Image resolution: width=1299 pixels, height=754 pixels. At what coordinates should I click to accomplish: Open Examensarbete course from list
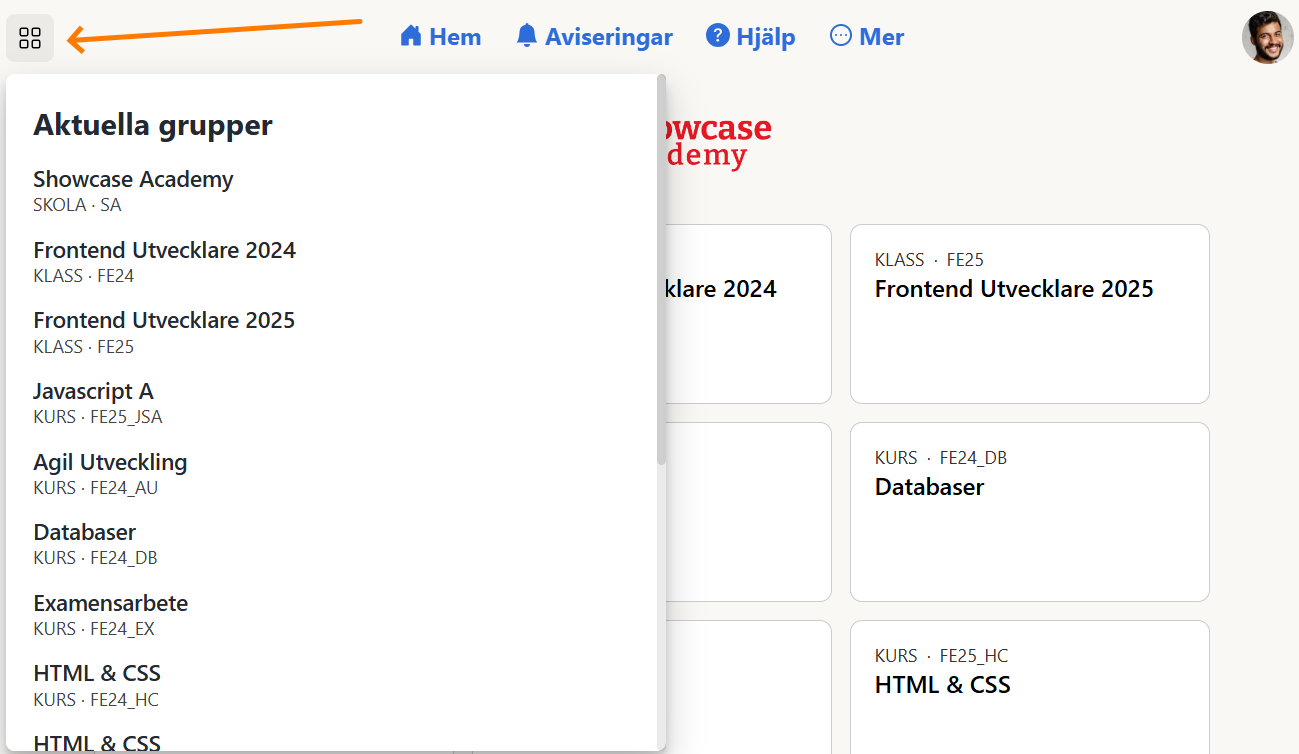tap(110, 603)
